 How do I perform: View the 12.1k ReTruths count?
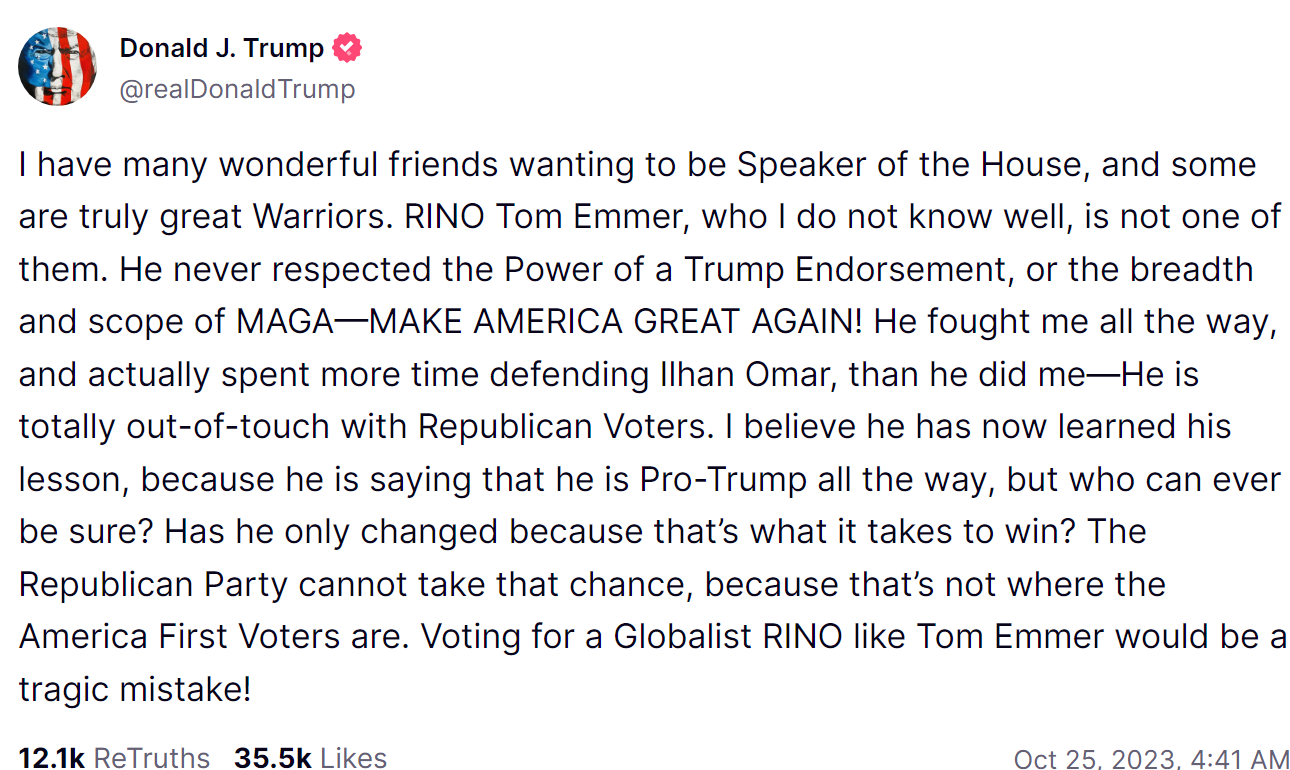point(52,758)
